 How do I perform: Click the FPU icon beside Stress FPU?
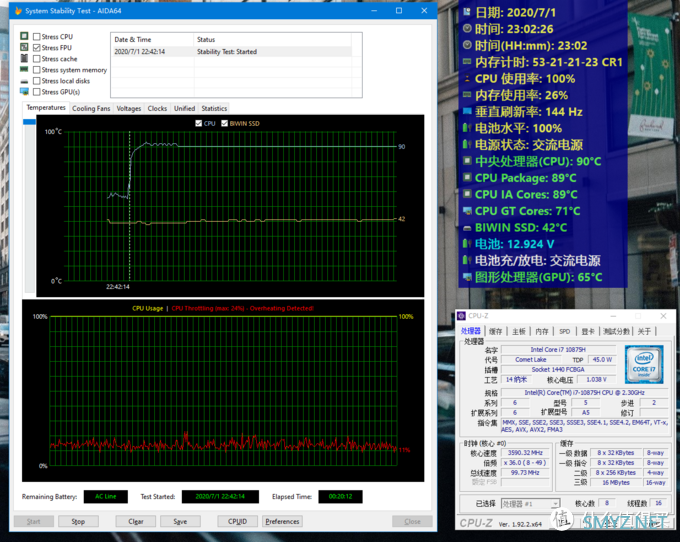click(x=24, y=48)
